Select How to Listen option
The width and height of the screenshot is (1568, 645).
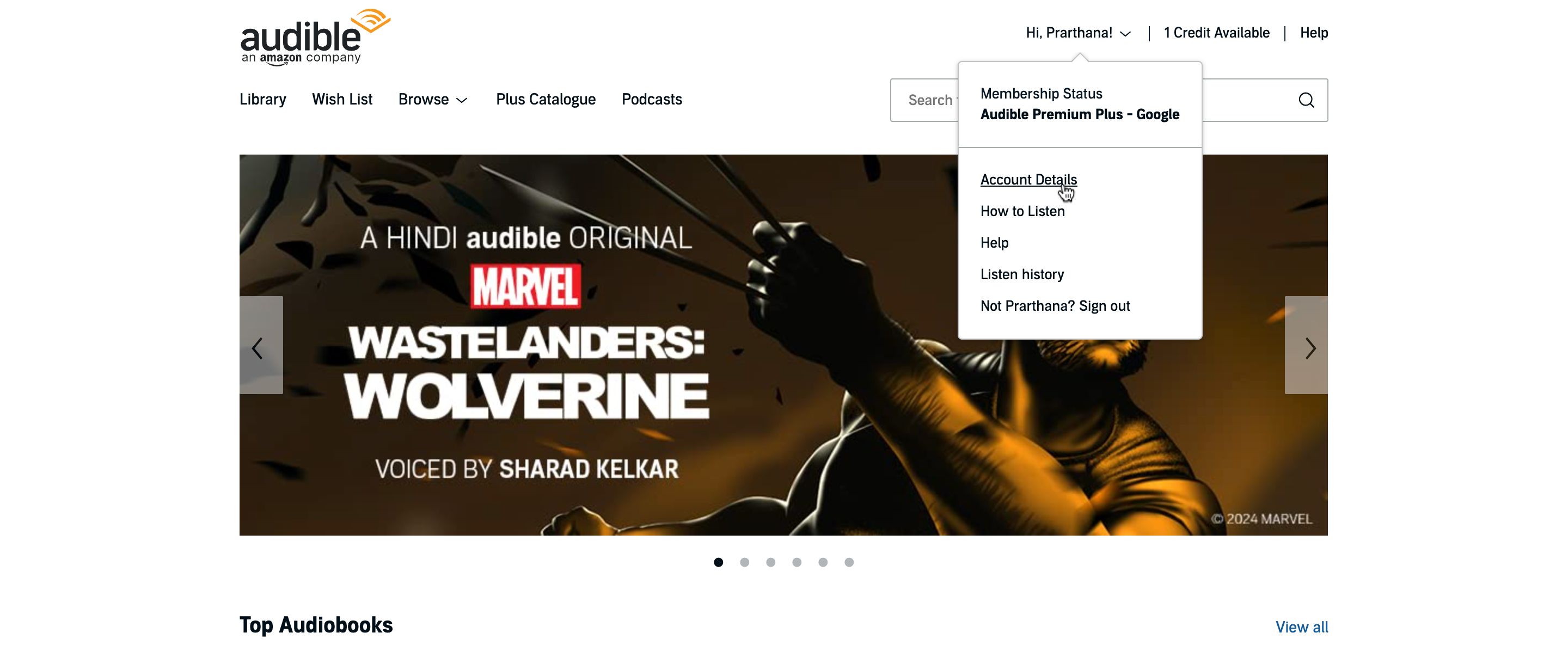click(1022, 210)
